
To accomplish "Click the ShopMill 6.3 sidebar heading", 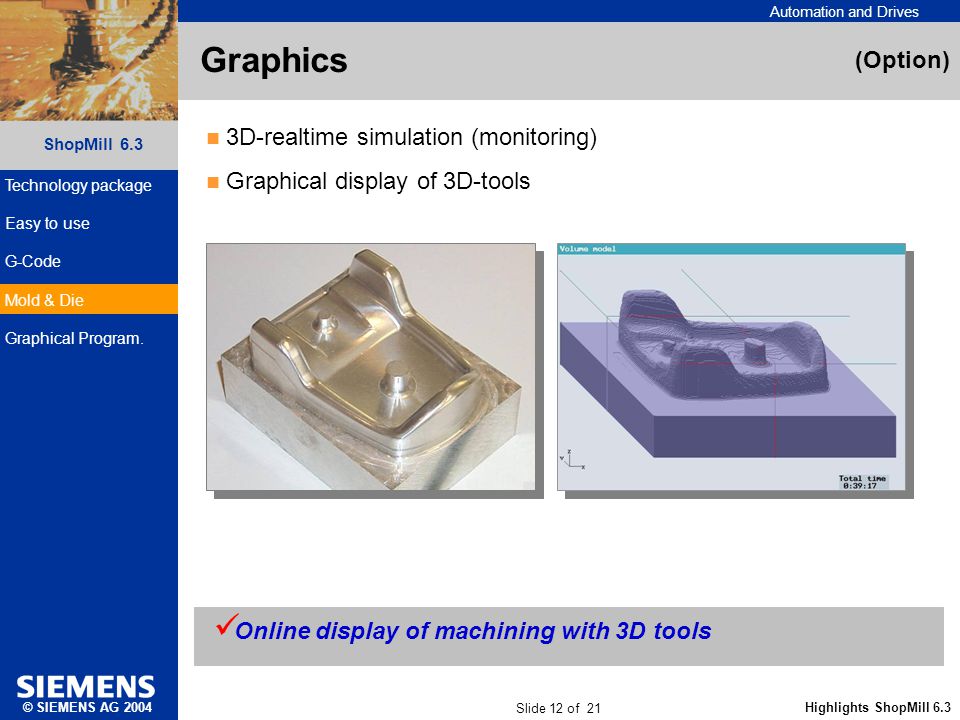I will pos(93,144).
